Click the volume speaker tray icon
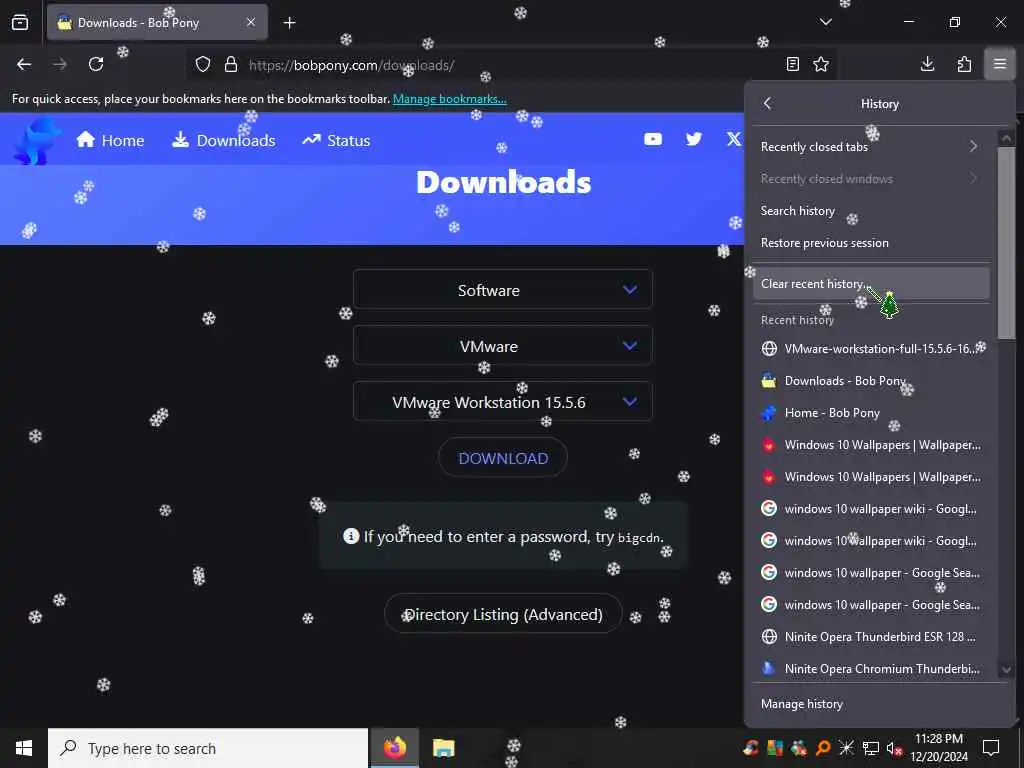 [x=893, y=748]
